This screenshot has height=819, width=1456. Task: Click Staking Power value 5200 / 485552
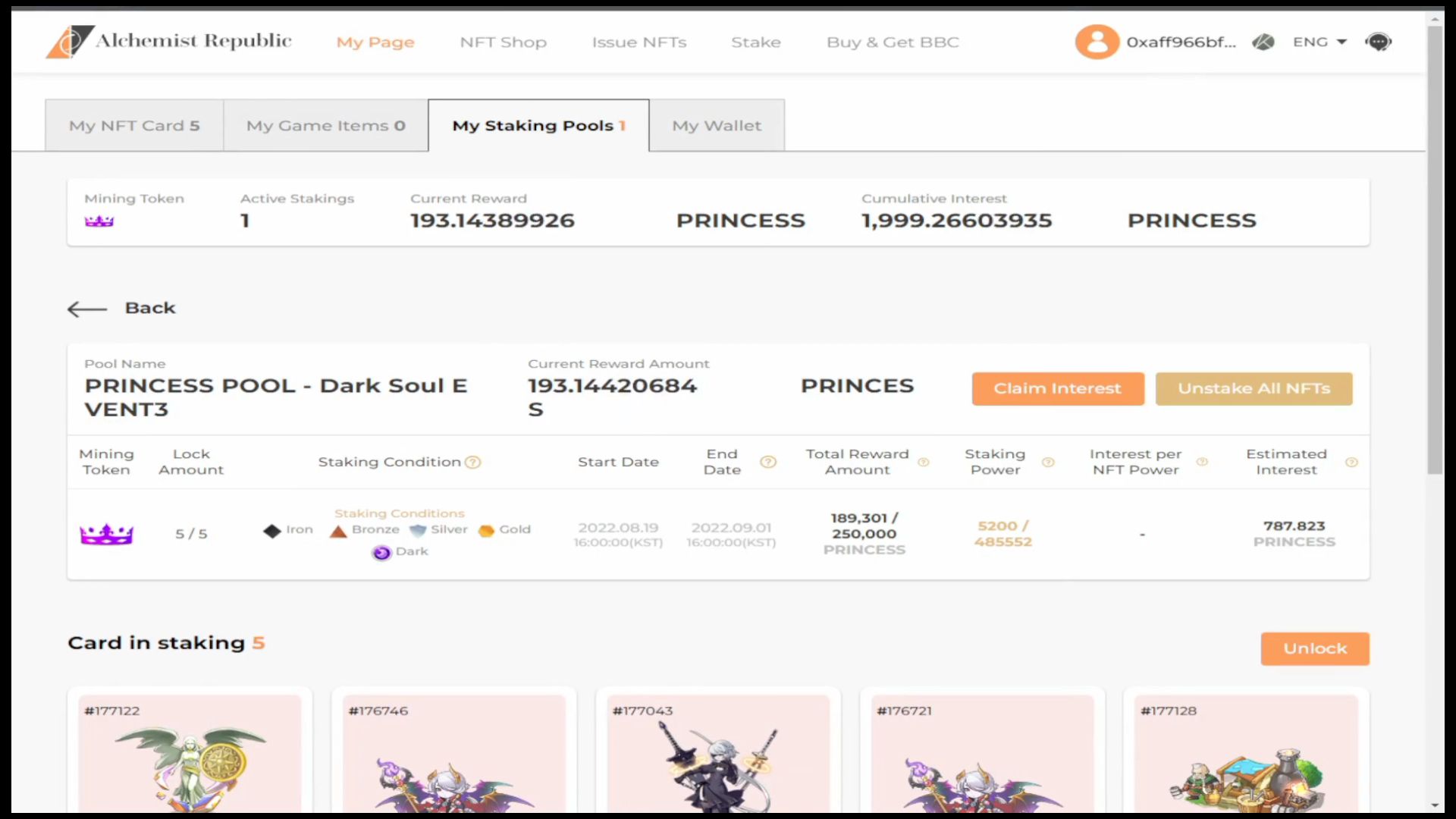(1003, 534)
